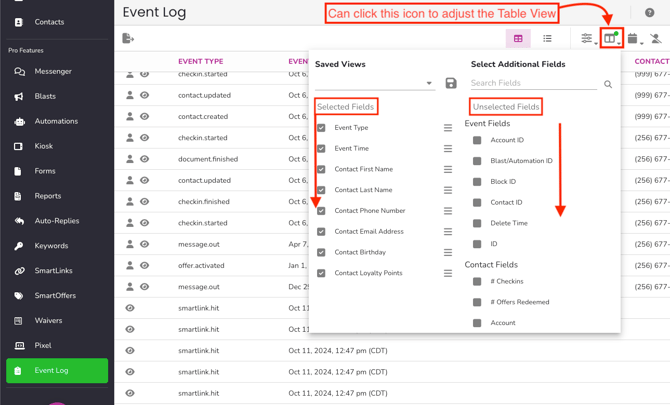This screenshot has width=670, height=405.
Task: Open the table columns view adjuster
Action: (611, 39)
